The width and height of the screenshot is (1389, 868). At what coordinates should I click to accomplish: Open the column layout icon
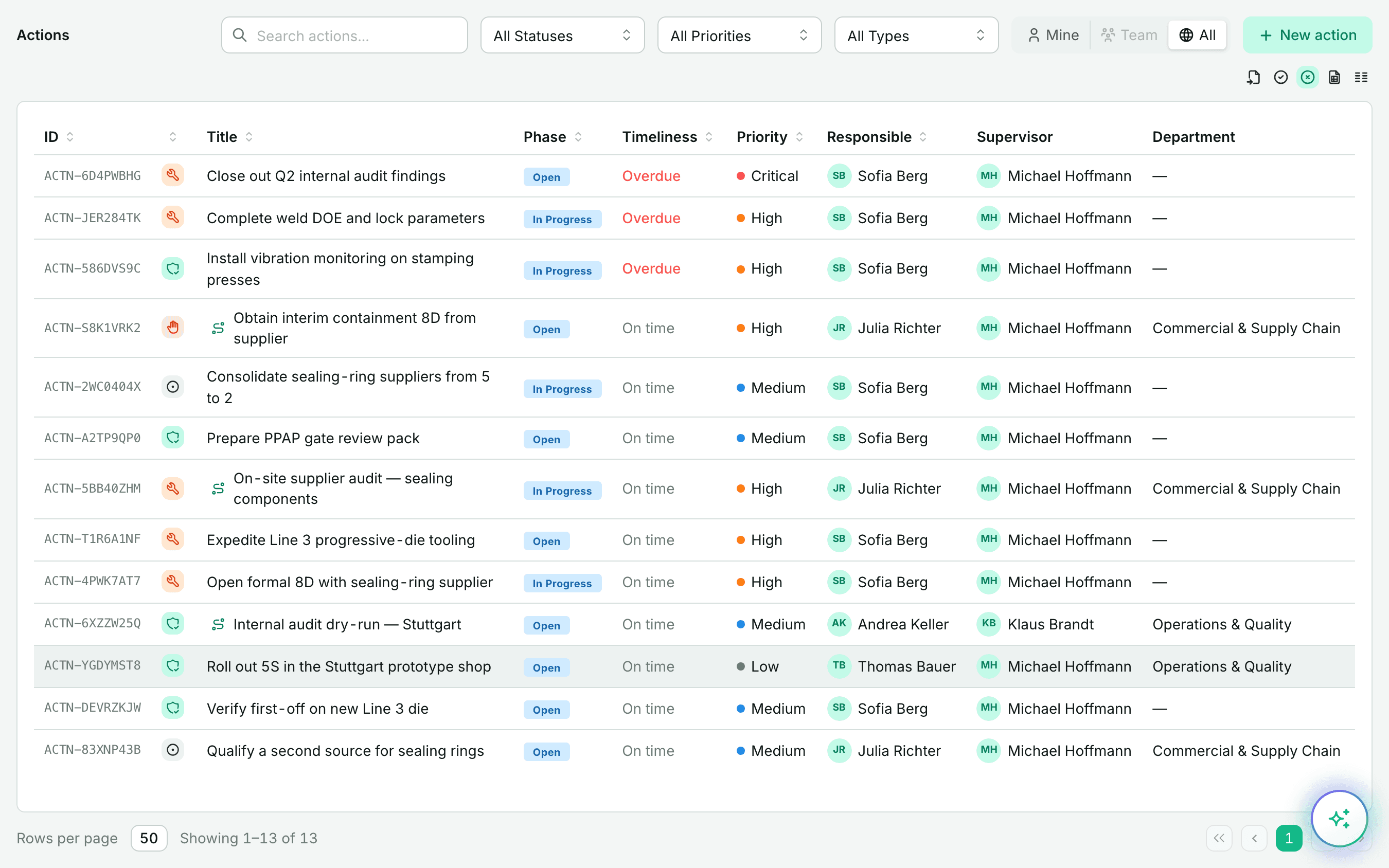pos(1361,78)
